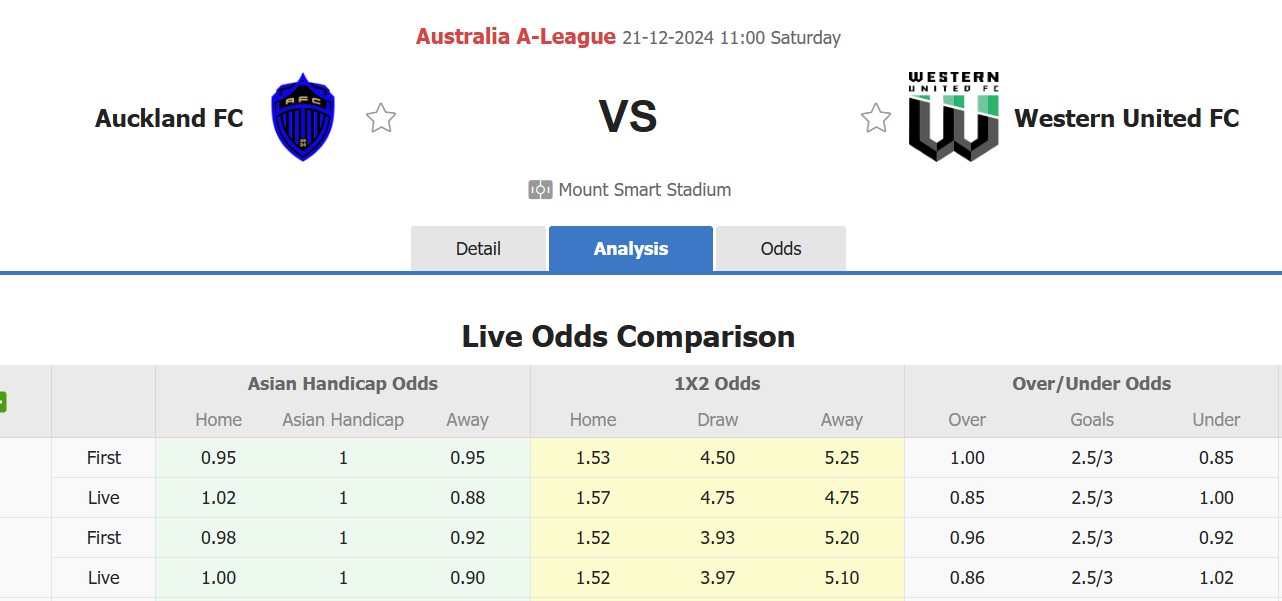Switch to the Detail tab
1282x601 pixels.
(x=479, y=248)
